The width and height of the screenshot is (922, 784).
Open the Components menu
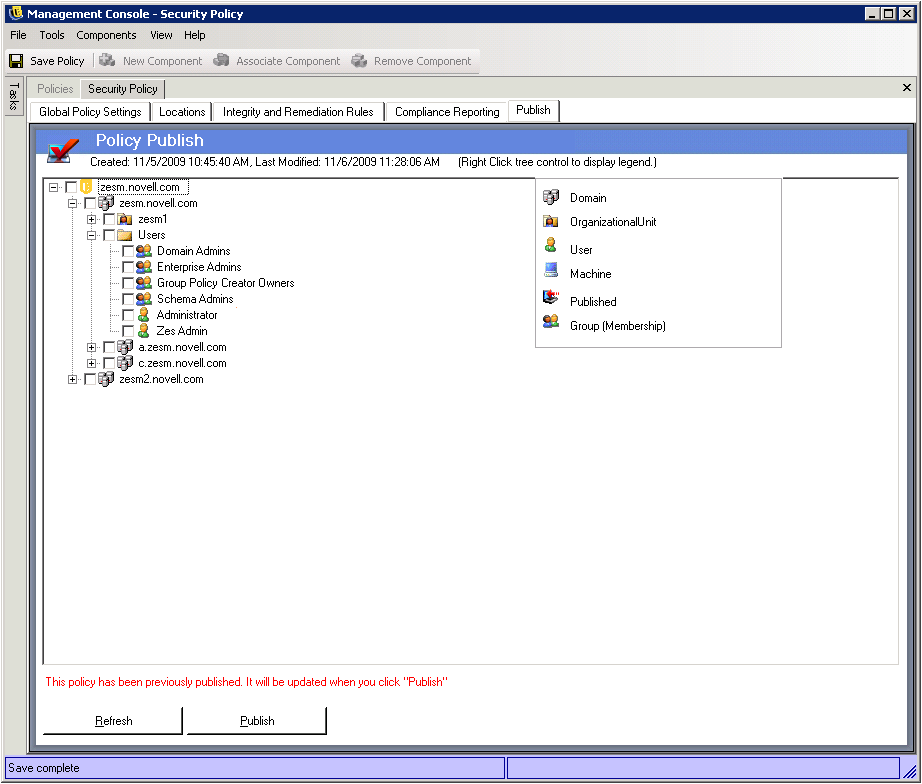tap(106, 35)
